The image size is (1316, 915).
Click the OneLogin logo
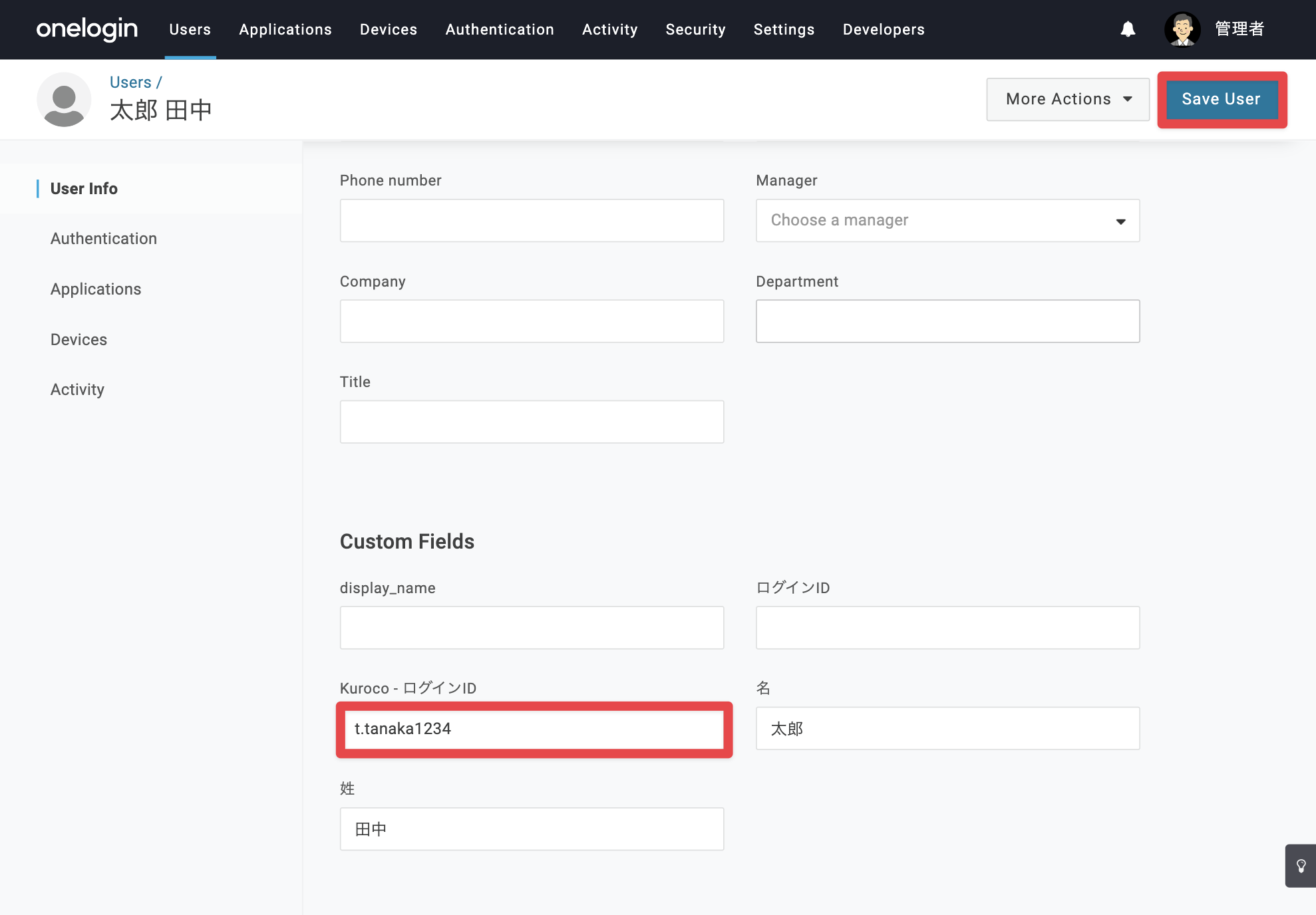(87, 29)
